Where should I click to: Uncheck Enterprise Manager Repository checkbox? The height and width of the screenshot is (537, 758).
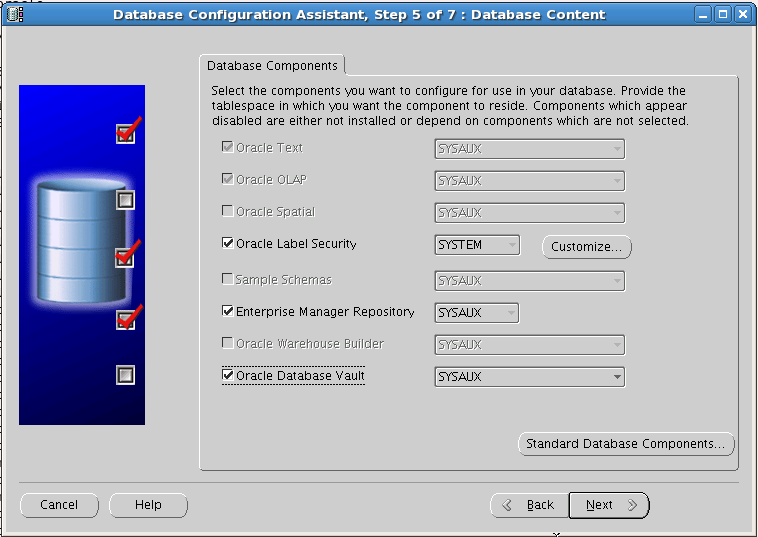227,311
